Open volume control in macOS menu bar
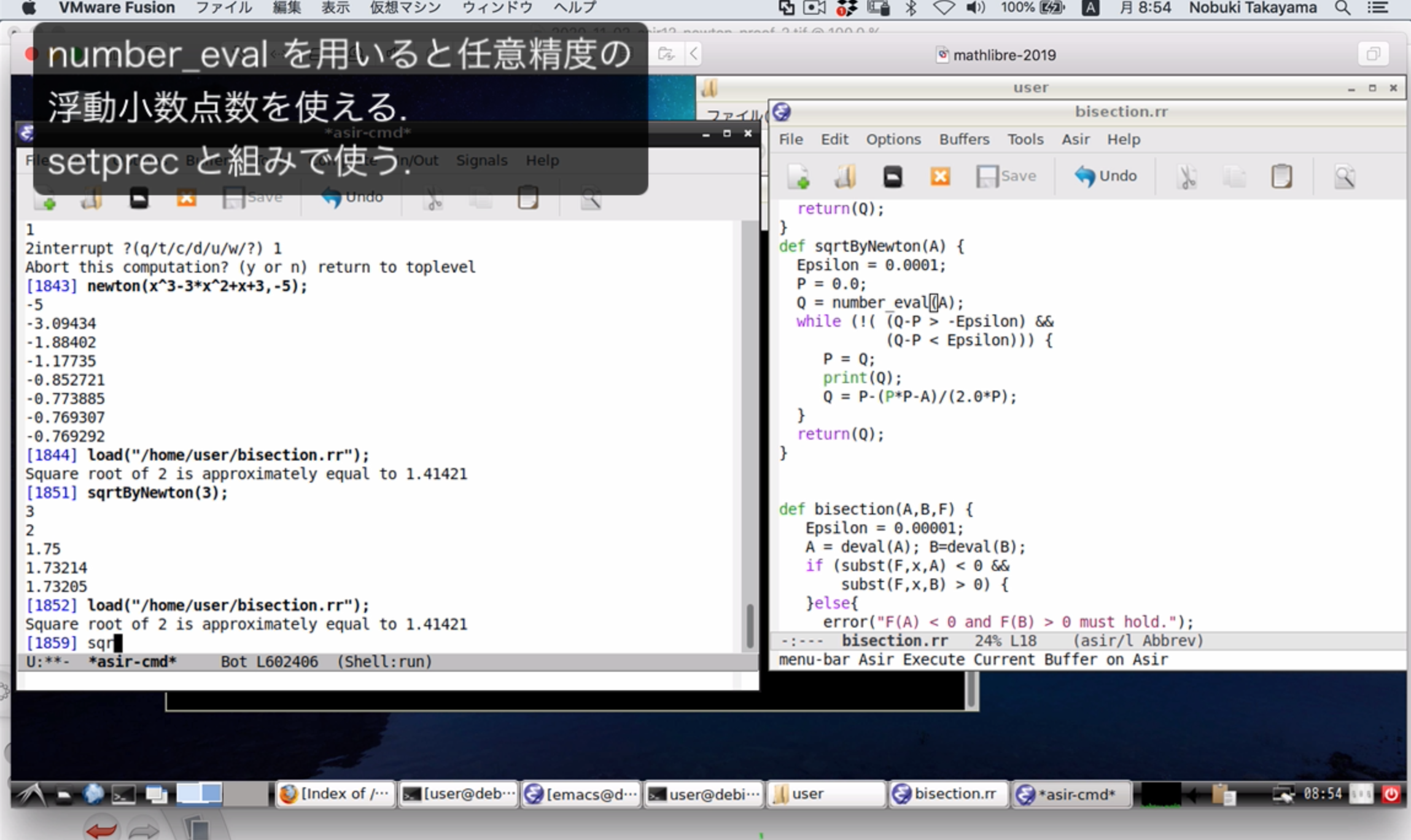 975,8
